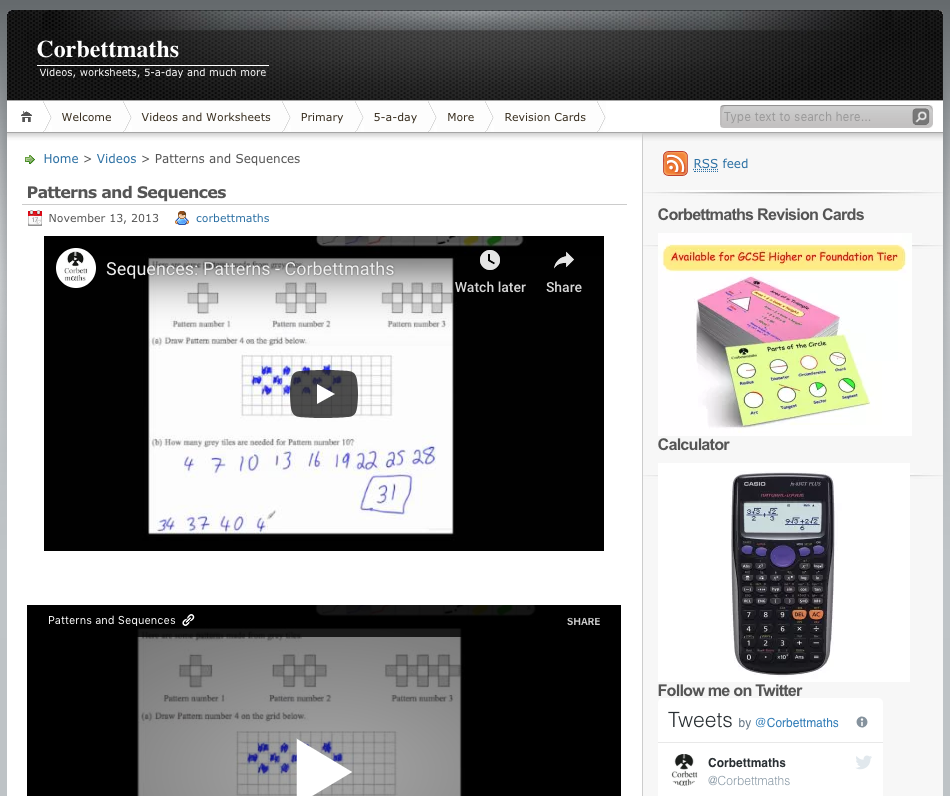This screenshot has height=796, width=950.
Task: Click the Videos breadcrumb link
Action: 116,158
